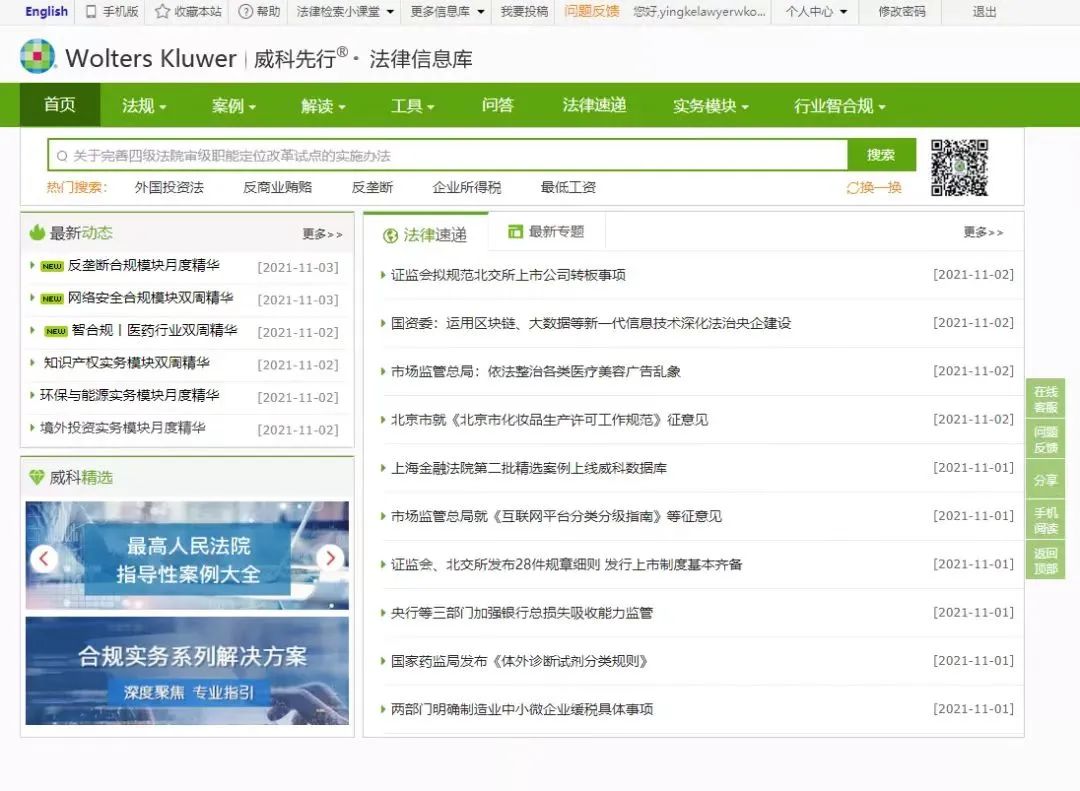
Task: Click the 我要投稿 link
Action: tap(524, 12)
